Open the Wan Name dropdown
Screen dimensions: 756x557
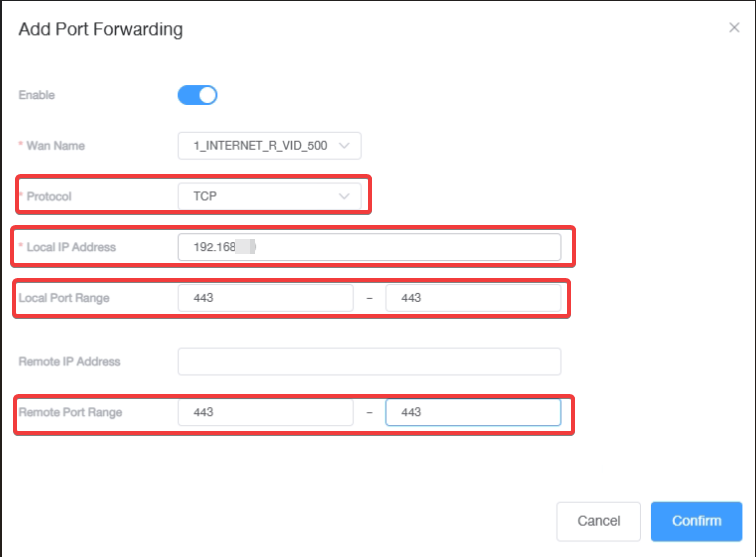[x=269, y=146]
